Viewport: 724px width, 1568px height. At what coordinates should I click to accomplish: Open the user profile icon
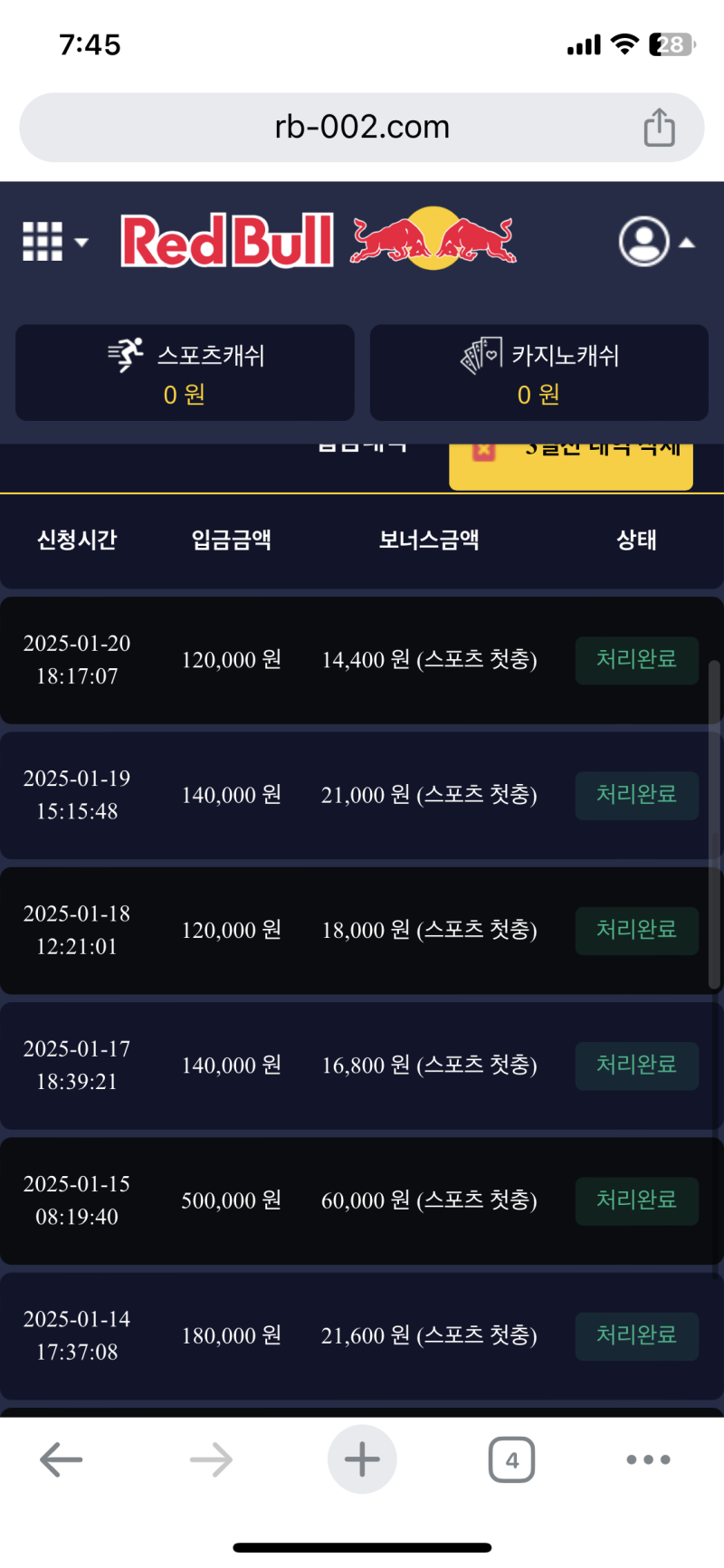pos(643,242)
